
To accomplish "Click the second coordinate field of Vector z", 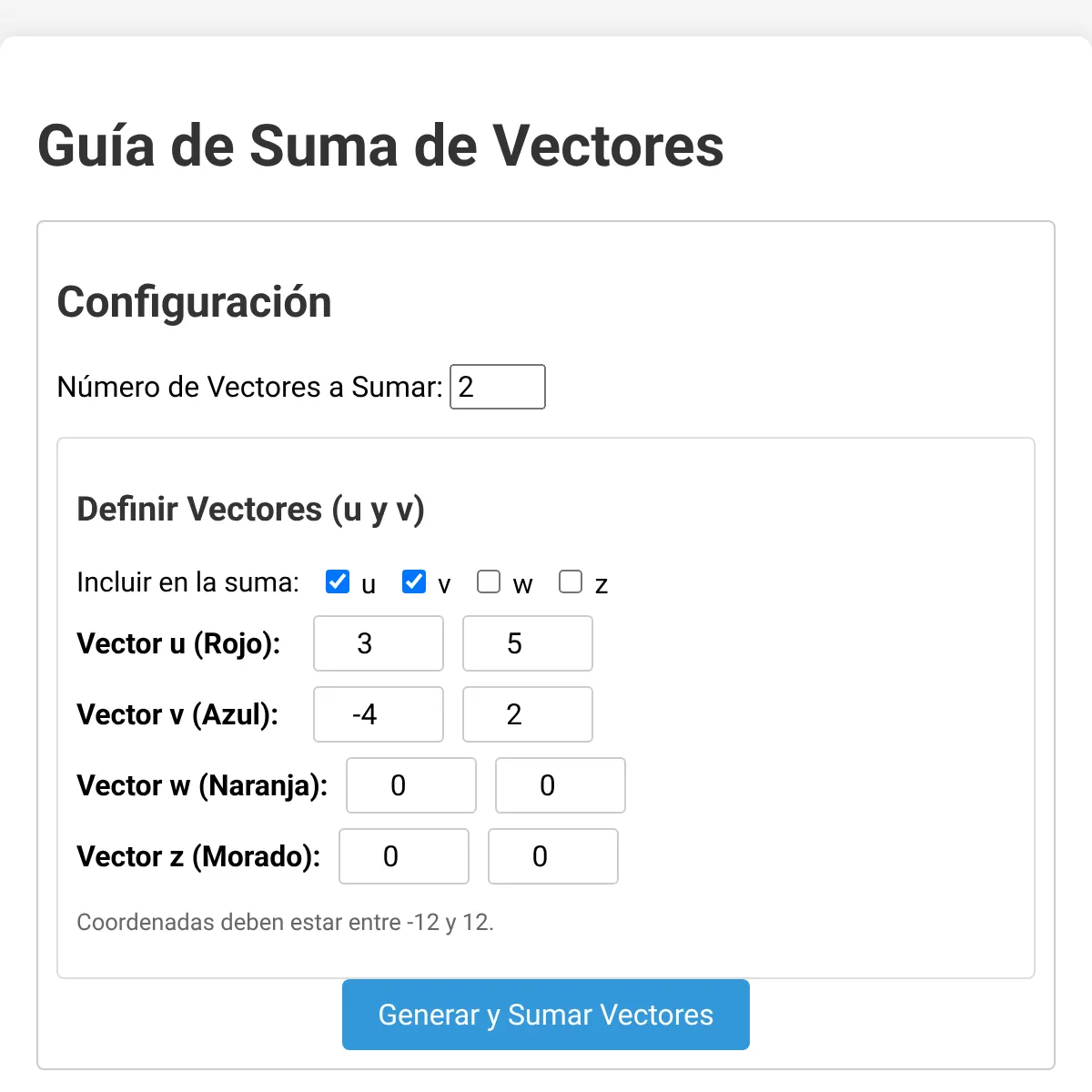I will pyautogui.click(x=553, y=856).
